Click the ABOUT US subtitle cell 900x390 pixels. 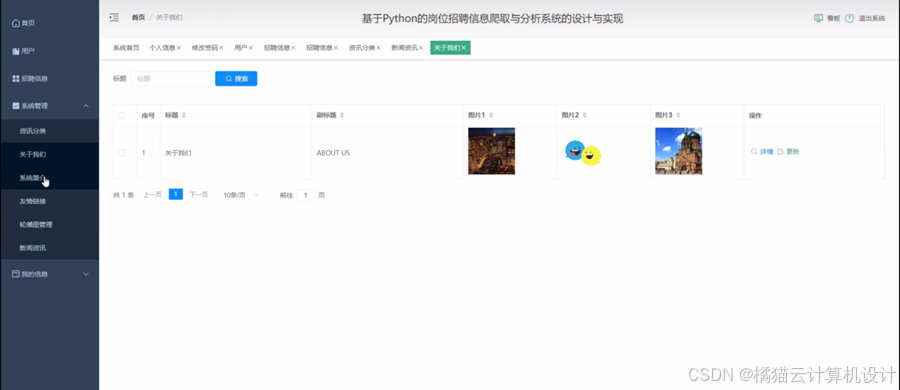[x=333, y=153]
